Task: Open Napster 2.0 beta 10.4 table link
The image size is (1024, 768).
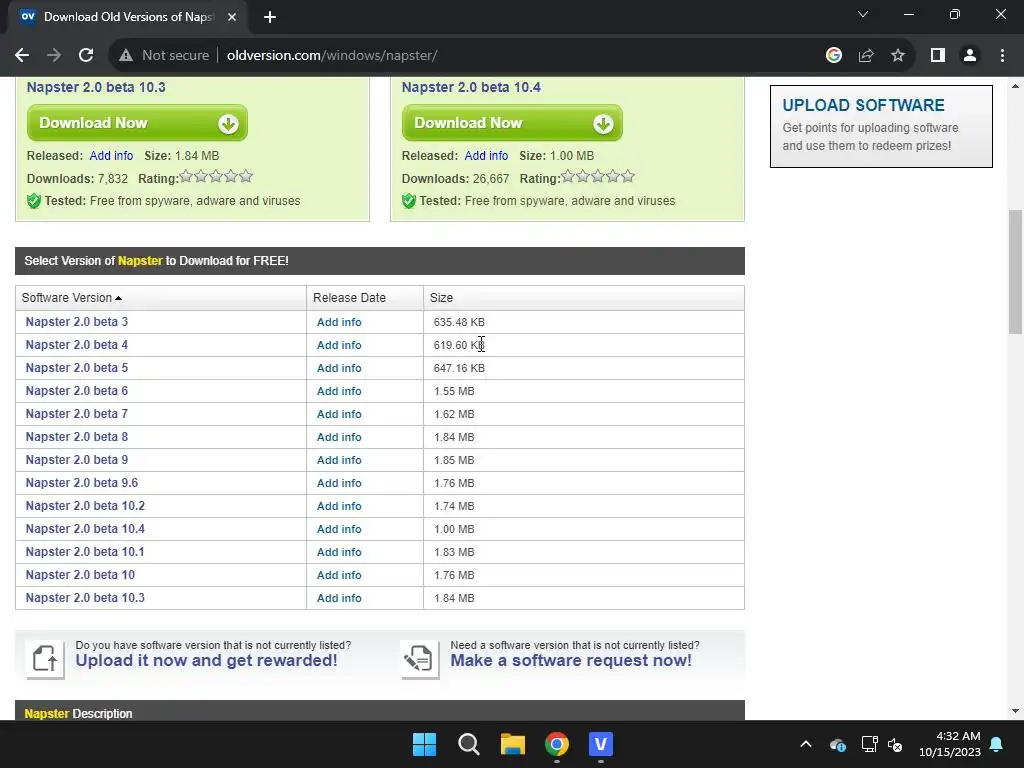Action: coord(85,529)
